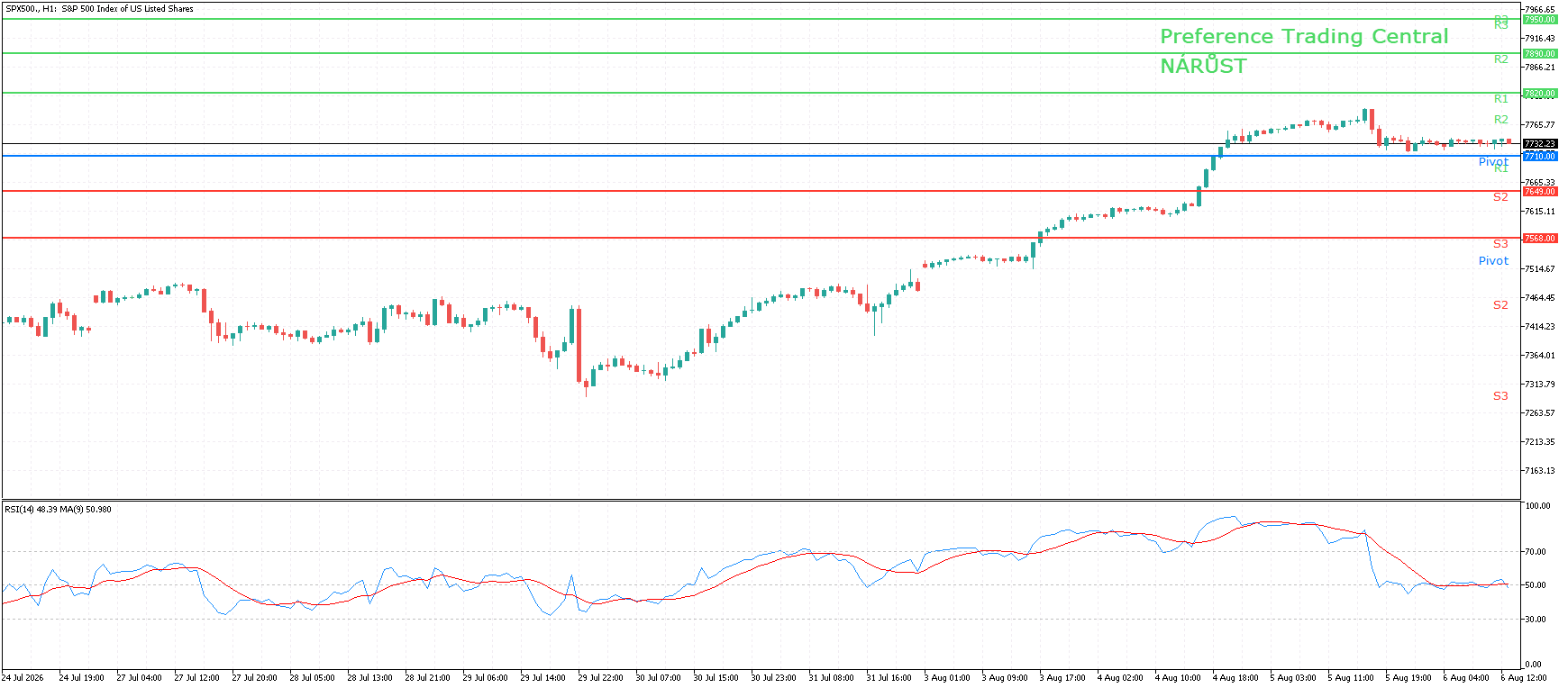This screenshot has height=688, width=1568.
Task: Click the S2 label on the 7649.00 line
Action: click(1500, 197)
